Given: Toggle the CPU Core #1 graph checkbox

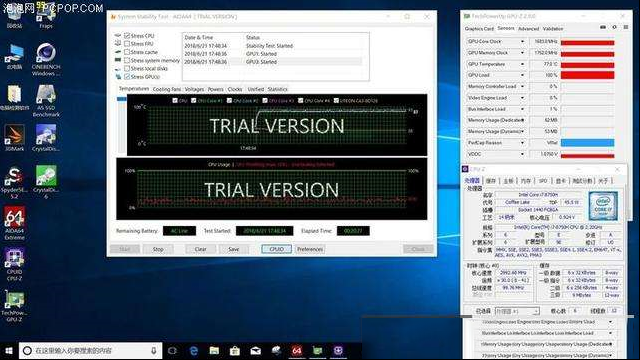Looking at the screenshot, I should tap(193, 100).
